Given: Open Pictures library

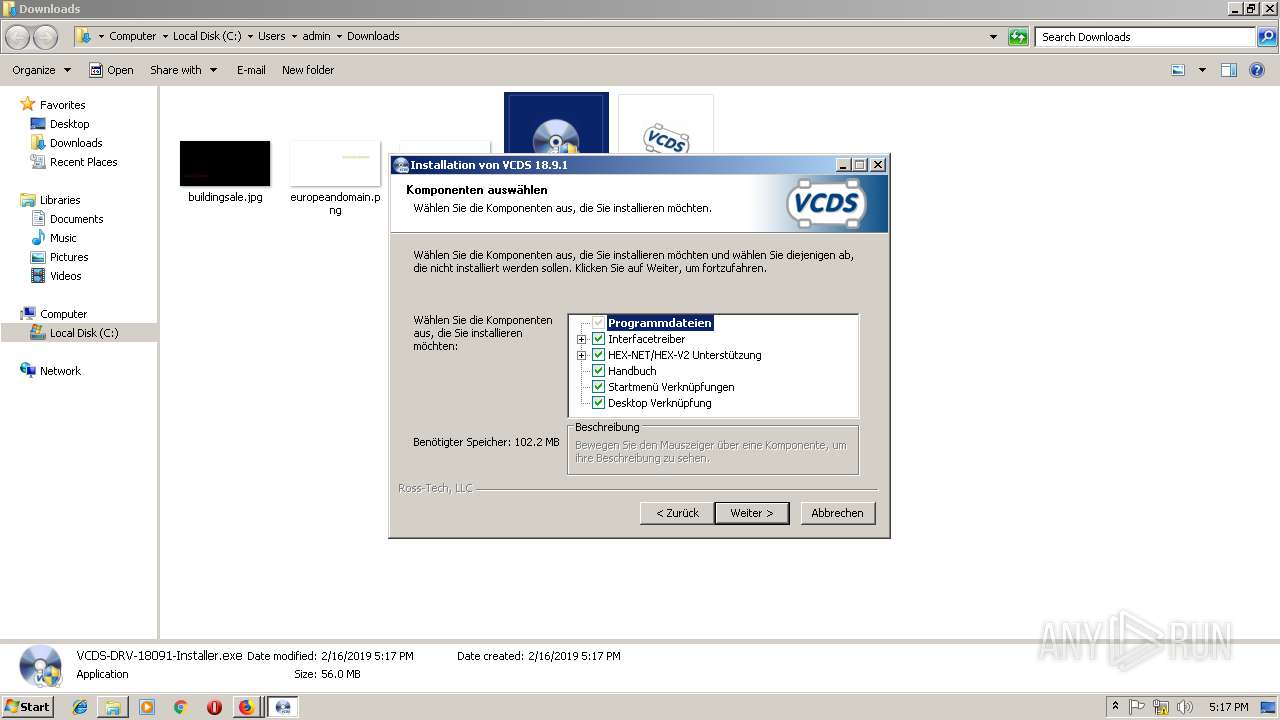Looking at the screenshot, I should pyautogui.click(x=69, y=257).
